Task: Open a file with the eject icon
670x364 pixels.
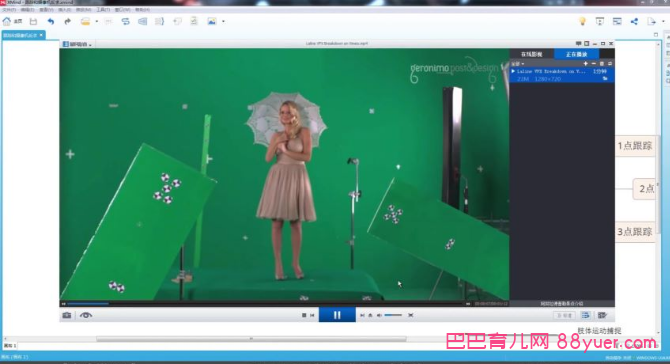Action: (370, 315)
